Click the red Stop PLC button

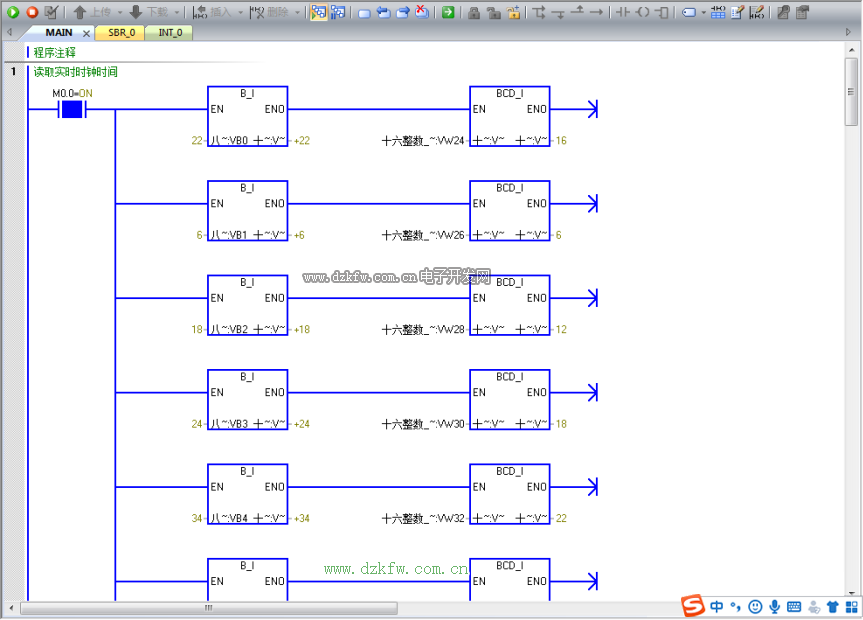32,12
